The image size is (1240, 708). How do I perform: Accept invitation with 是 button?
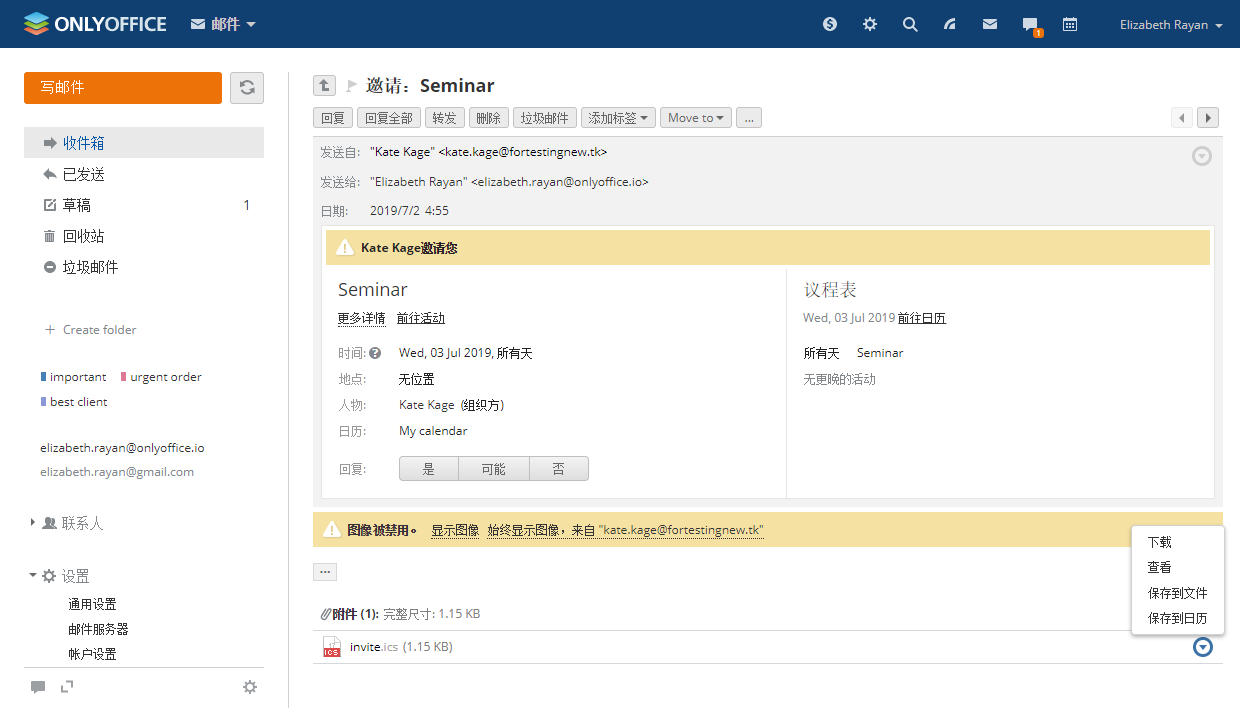[x=428, y=469]
